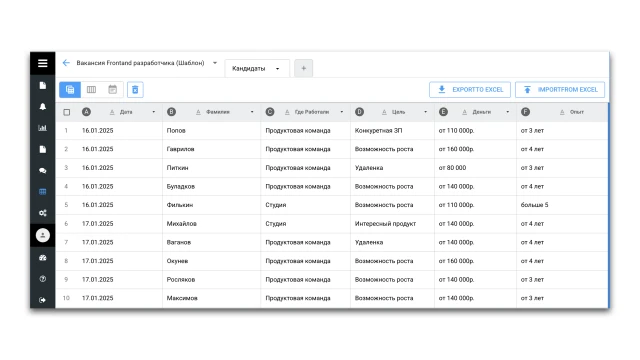Open notifications bell in sidebar
The image size is (640, 360).
tap(42, 107)
